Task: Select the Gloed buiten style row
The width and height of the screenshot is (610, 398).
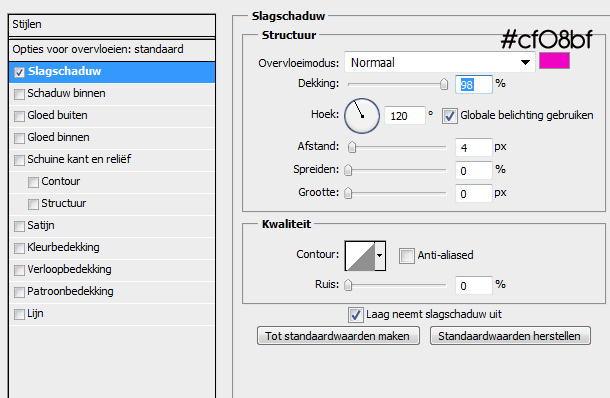Action: point(112,116)
